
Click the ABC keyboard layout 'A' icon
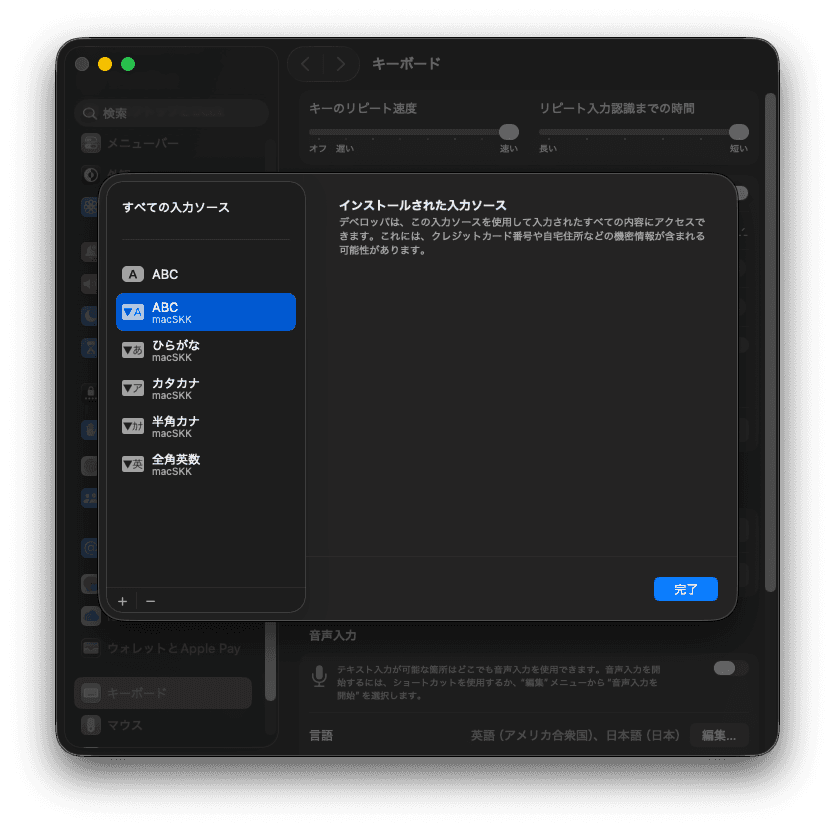coord(133,274)
